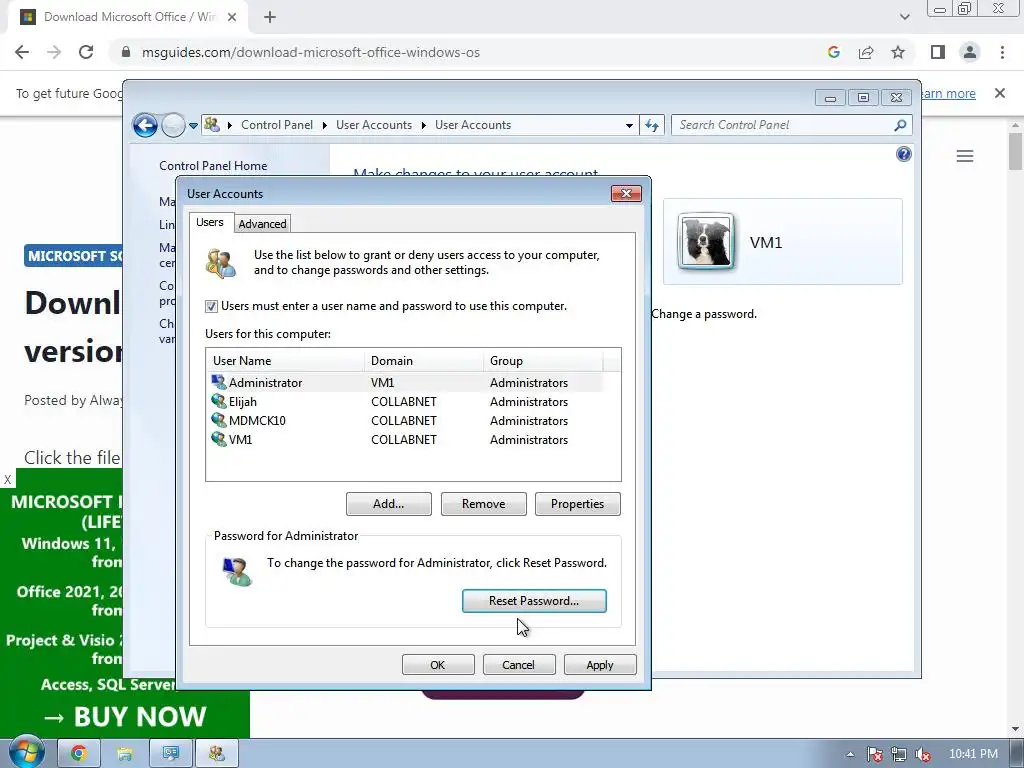Expand breadcrumb arrow after Control Panel

click(x=325, y=125)
